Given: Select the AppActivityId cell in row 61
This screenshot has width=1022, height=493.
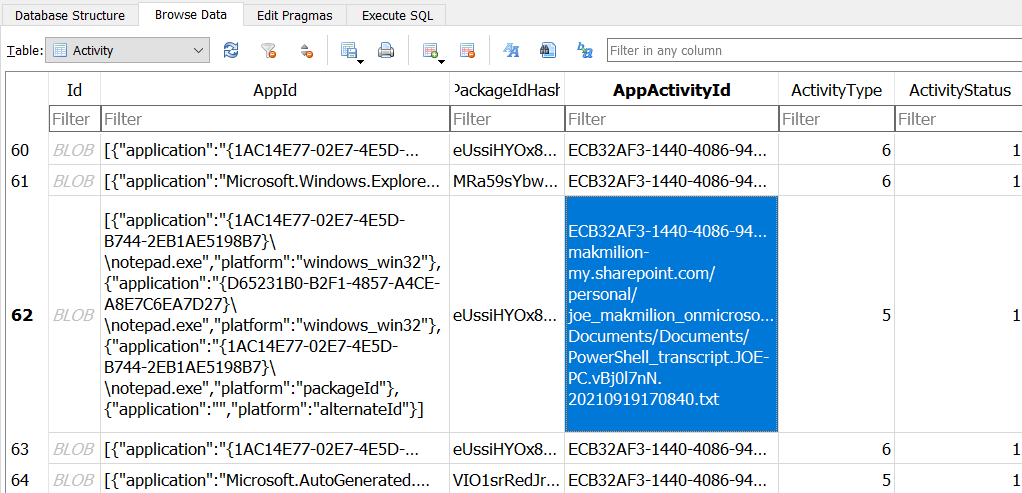Looking at the screenshot, I should click(671, 181).
